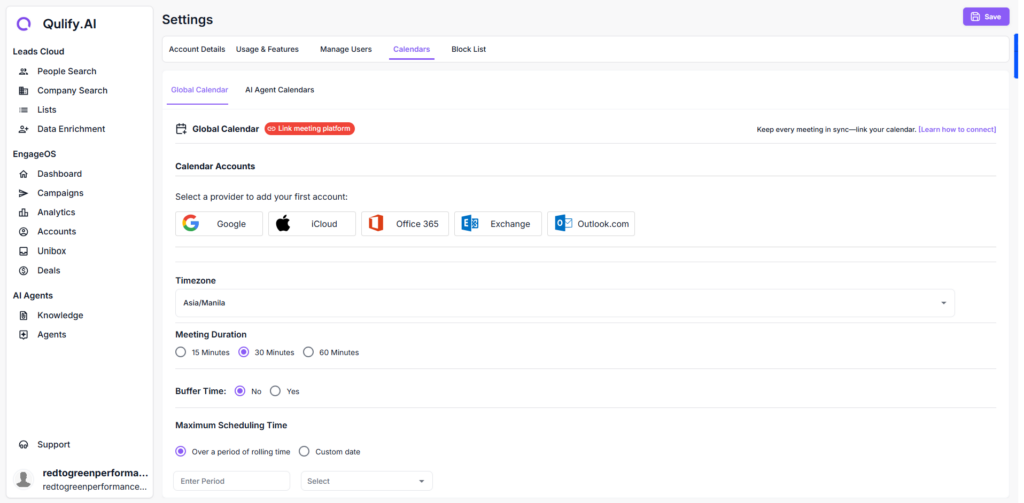Click the Unibox inbox icon
The image size is (1024, 503).
pyautogui.click(x=24, y=251)
